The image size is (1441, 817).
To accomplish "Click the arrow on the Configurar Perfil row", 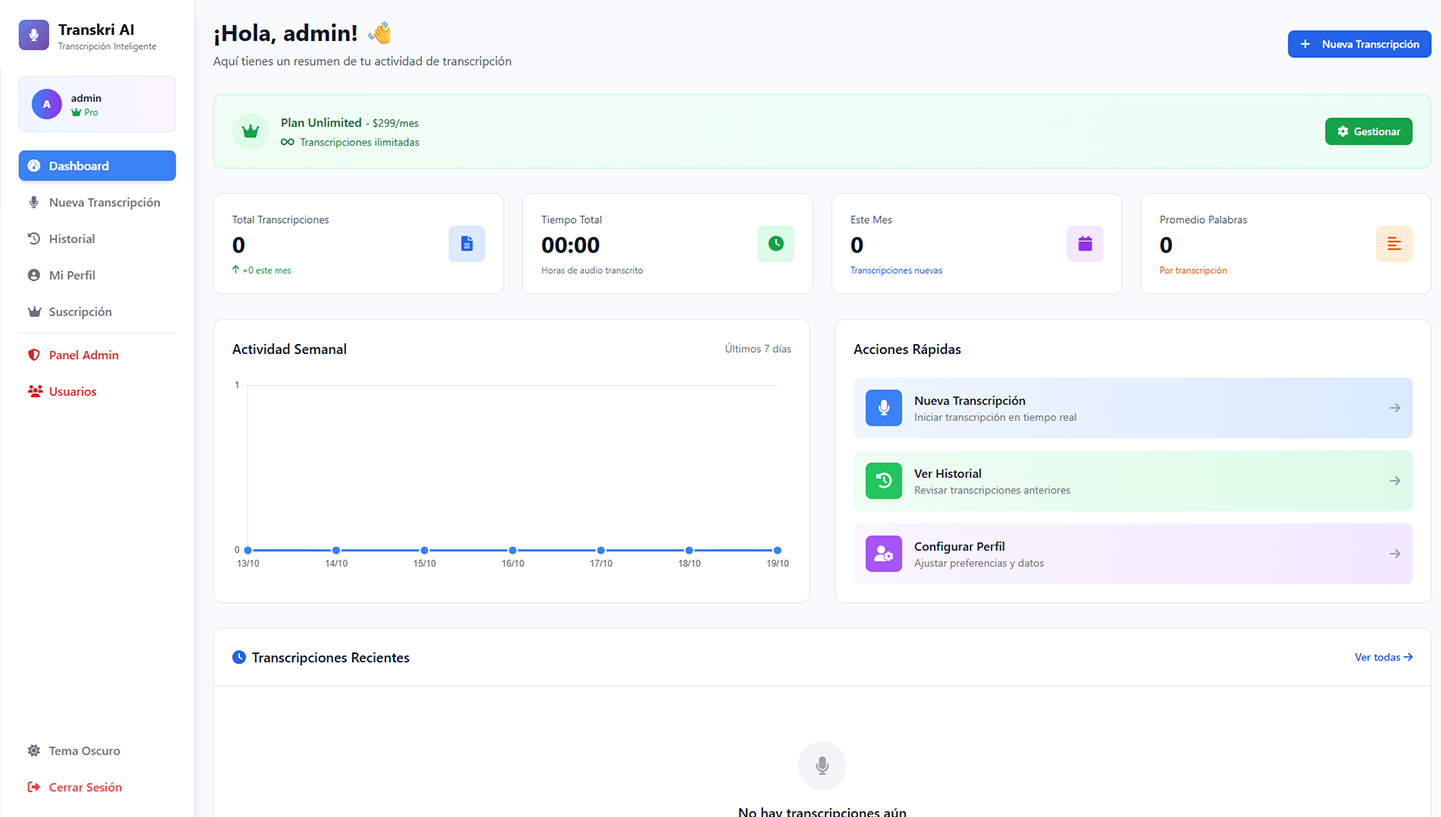I will 1394,554.
